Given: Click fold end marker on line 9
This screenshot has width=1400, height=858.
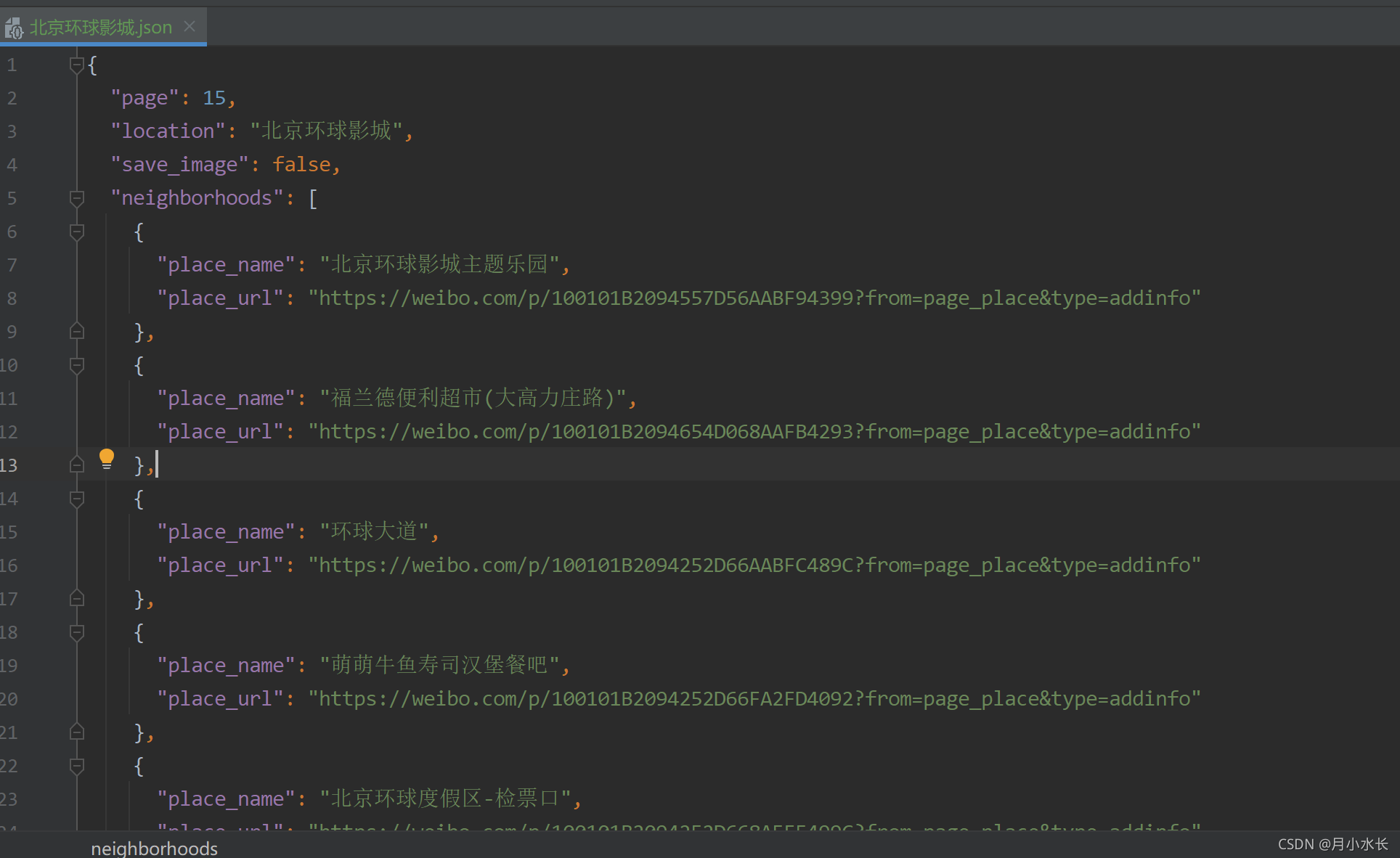Looking at the screenshot, I should pyautogui.click(x=76, y=332).
